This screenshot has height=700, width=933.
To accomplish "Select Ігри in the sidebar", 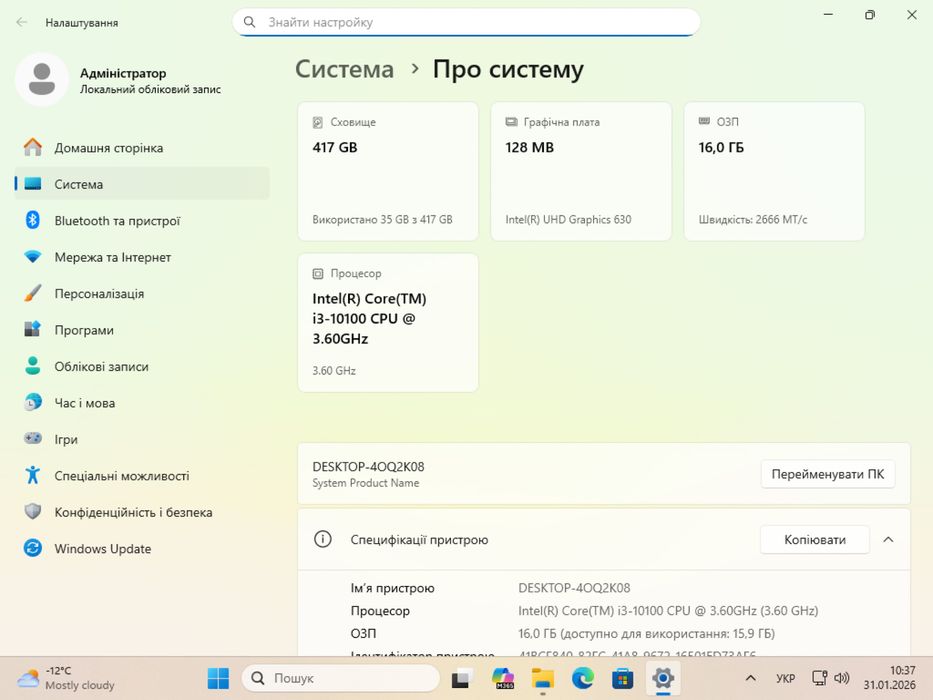I will pyautogui.click(x=142, y=439).
